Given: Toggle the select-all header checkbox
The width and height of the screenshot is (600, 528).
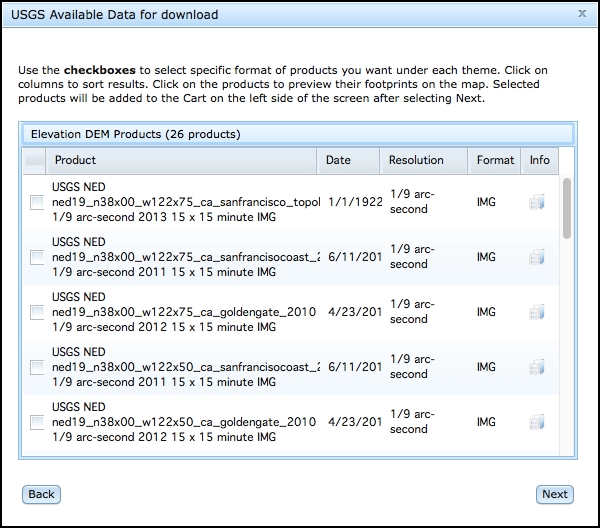Looking at the screenshot, I should pyautogui.click(x=34, y=161).
